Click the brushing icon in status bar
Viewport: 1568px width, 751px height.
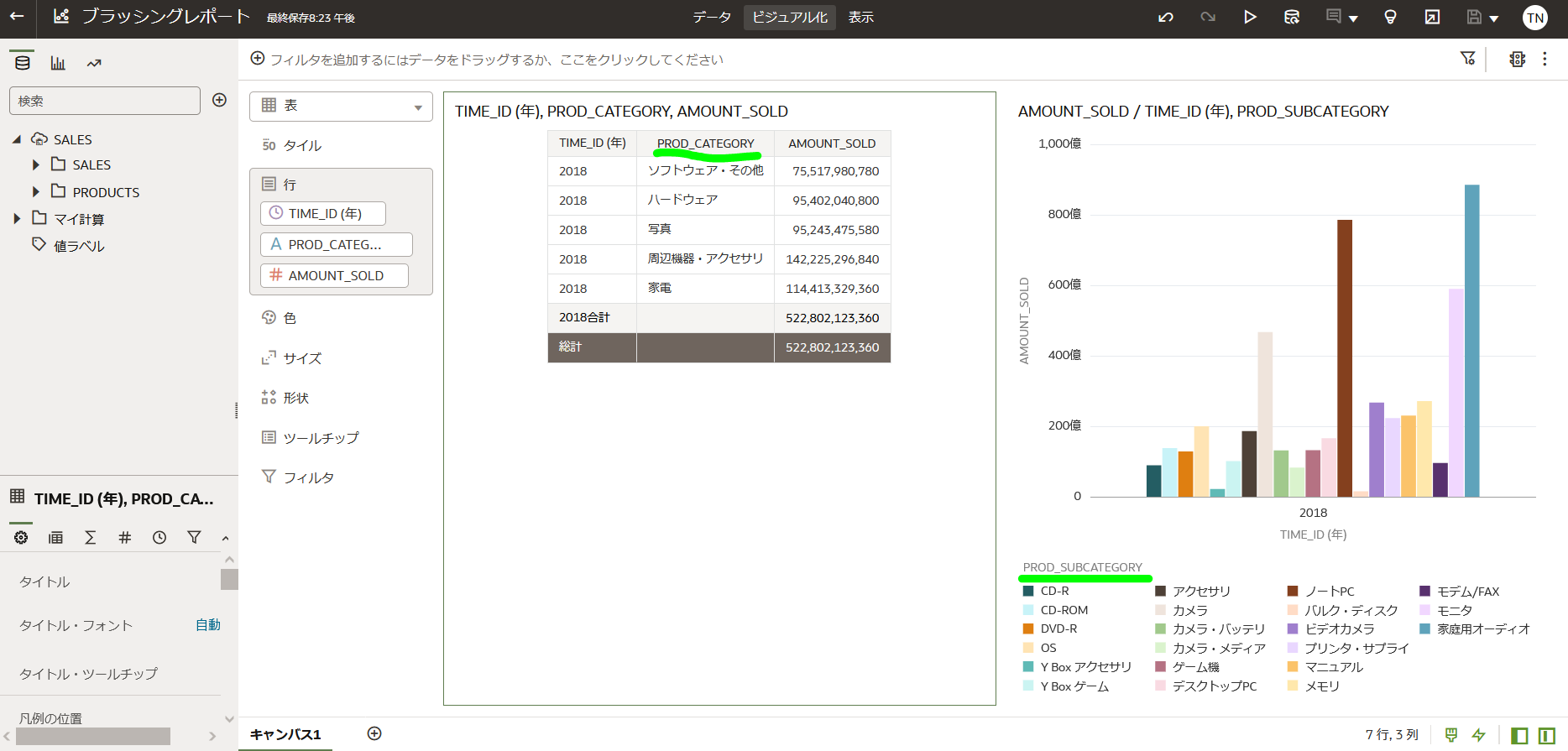pyautogui.click(x=1451, y=735)
